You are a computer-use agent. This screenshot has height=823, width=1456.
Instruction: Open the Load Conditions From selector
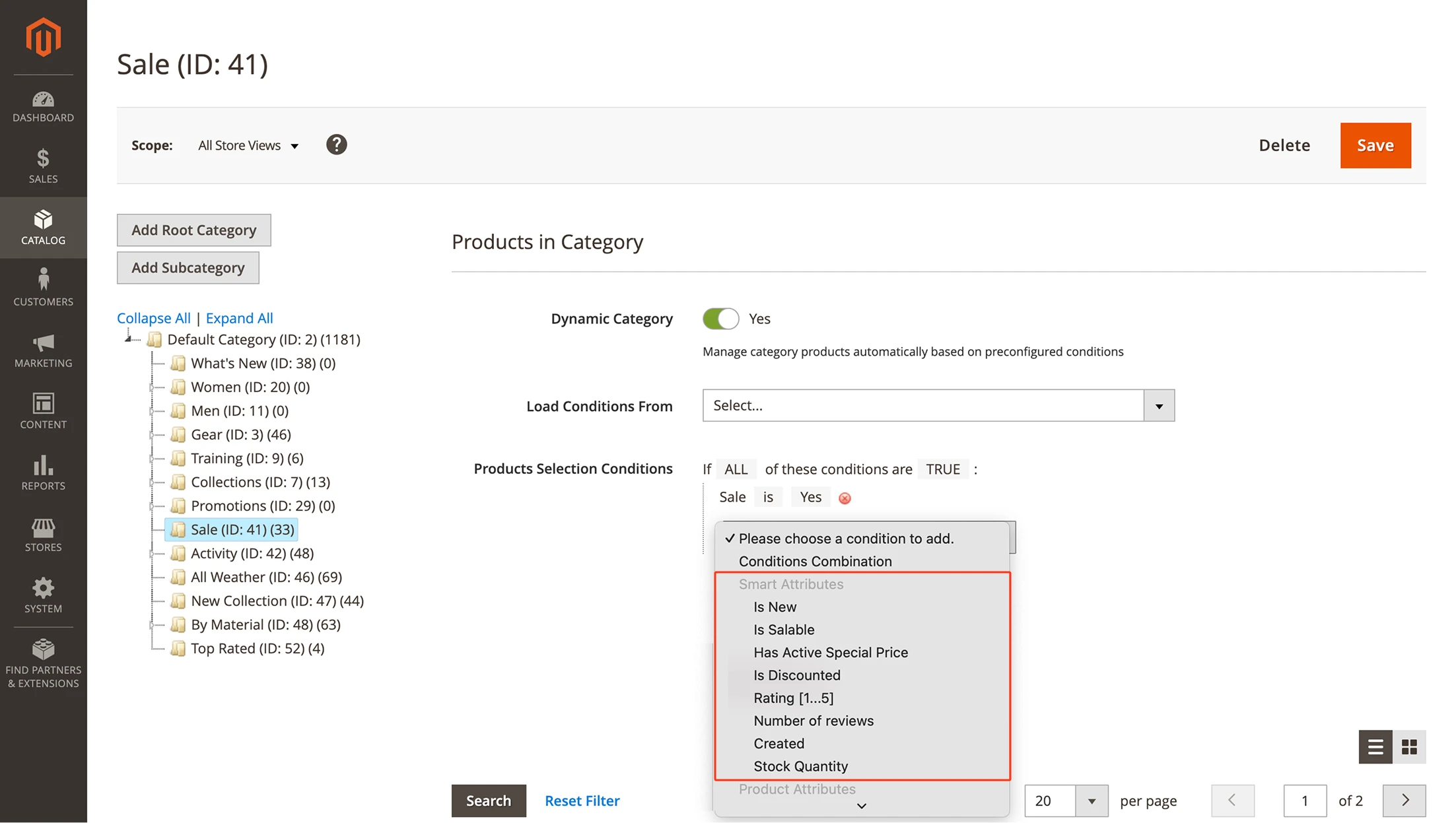click(938, 405)
